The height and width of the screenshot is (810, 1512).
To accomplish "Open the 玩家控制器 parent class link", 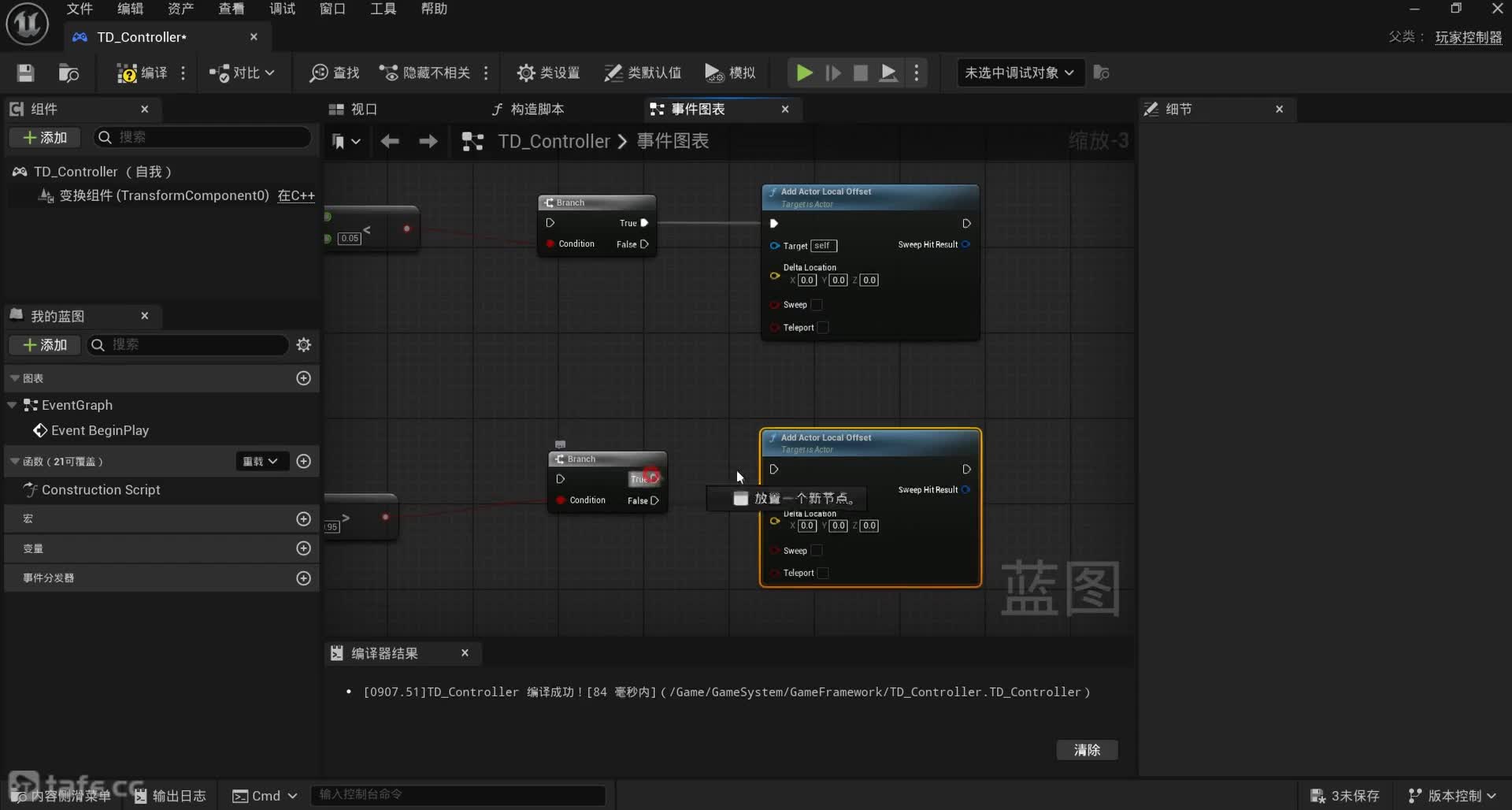I will [1468, 37].
